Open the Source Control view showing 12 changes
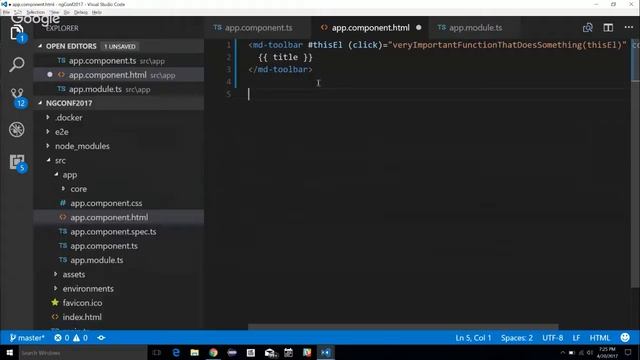640x360 pixels. click(17, 97)
